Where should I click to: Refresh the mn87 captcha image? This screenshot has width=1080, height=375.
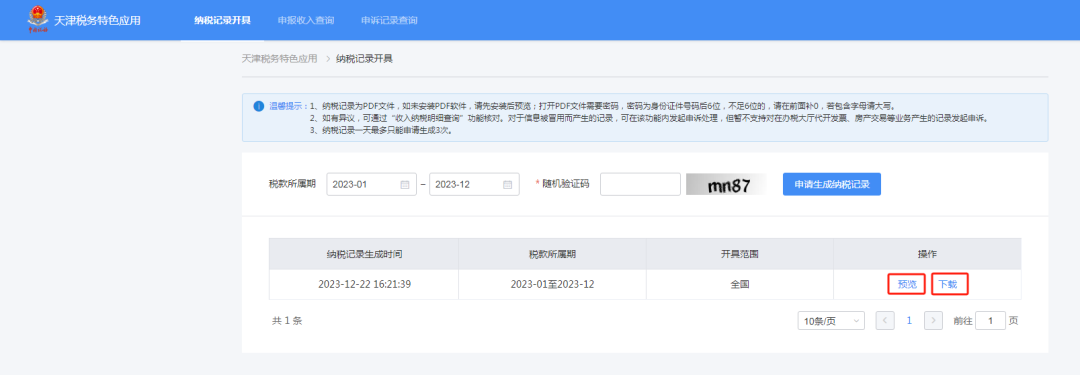[x=727, y=184]
